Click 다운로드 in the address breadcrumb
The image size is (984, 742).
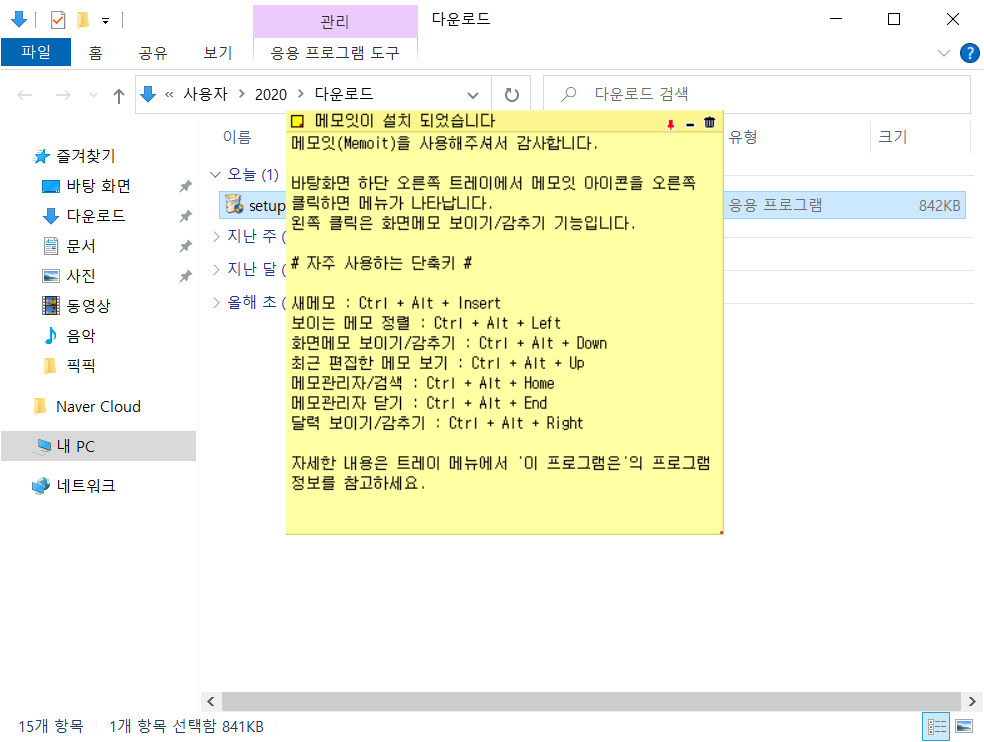click(344, 94)
